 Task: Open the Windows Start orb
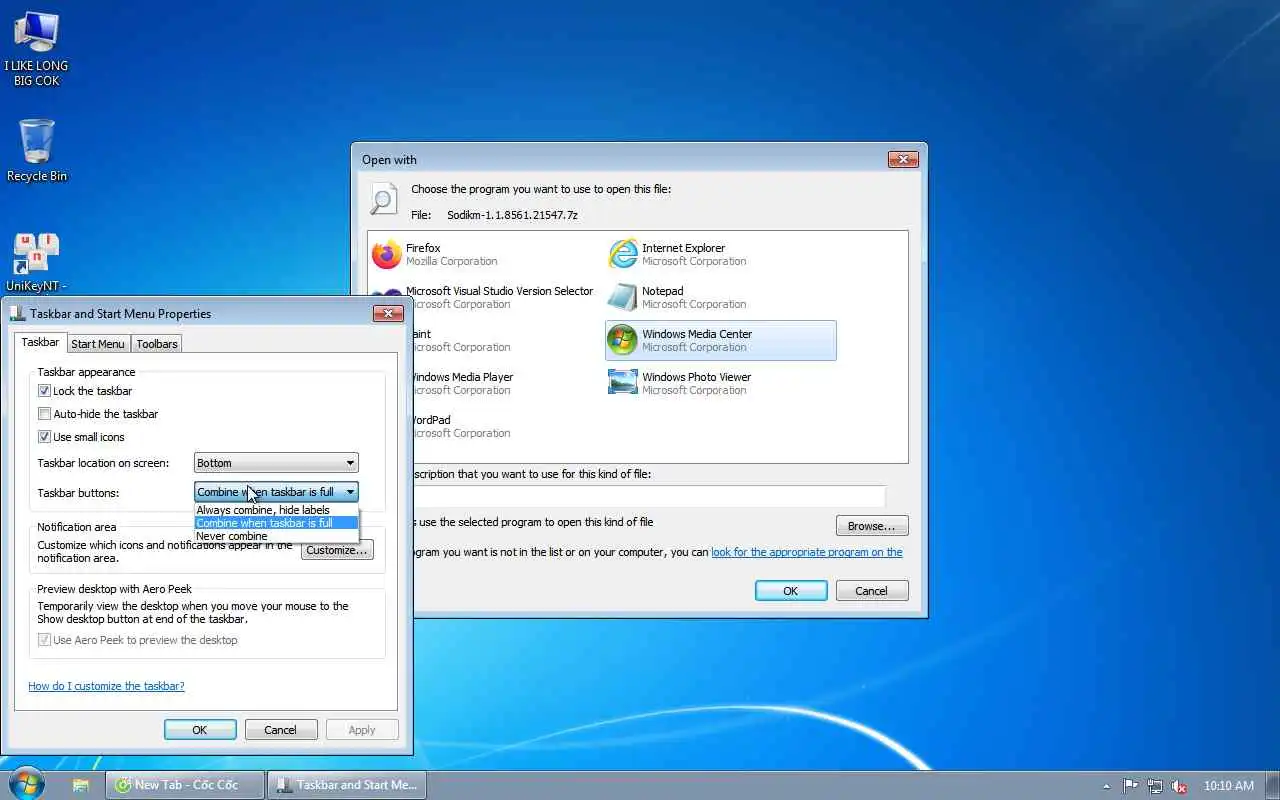pyautogui.click(x=27, y=784)
